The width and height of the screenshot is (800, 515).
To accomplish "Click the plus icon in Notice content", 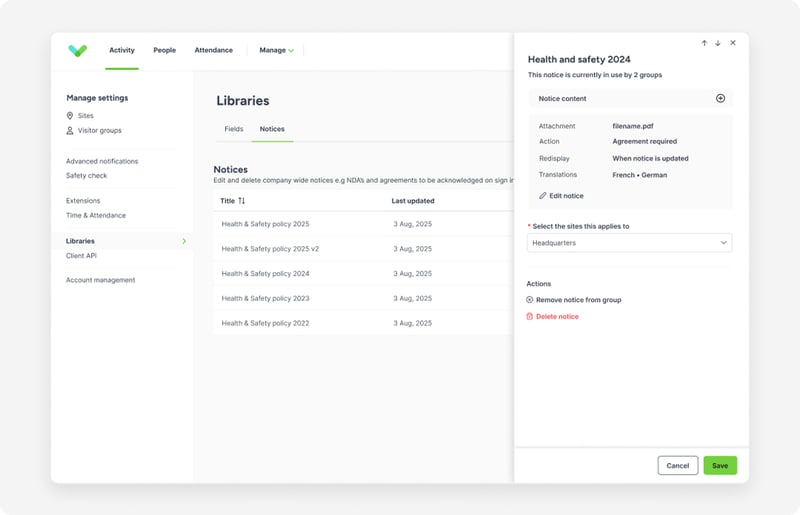I will [720, 98].
